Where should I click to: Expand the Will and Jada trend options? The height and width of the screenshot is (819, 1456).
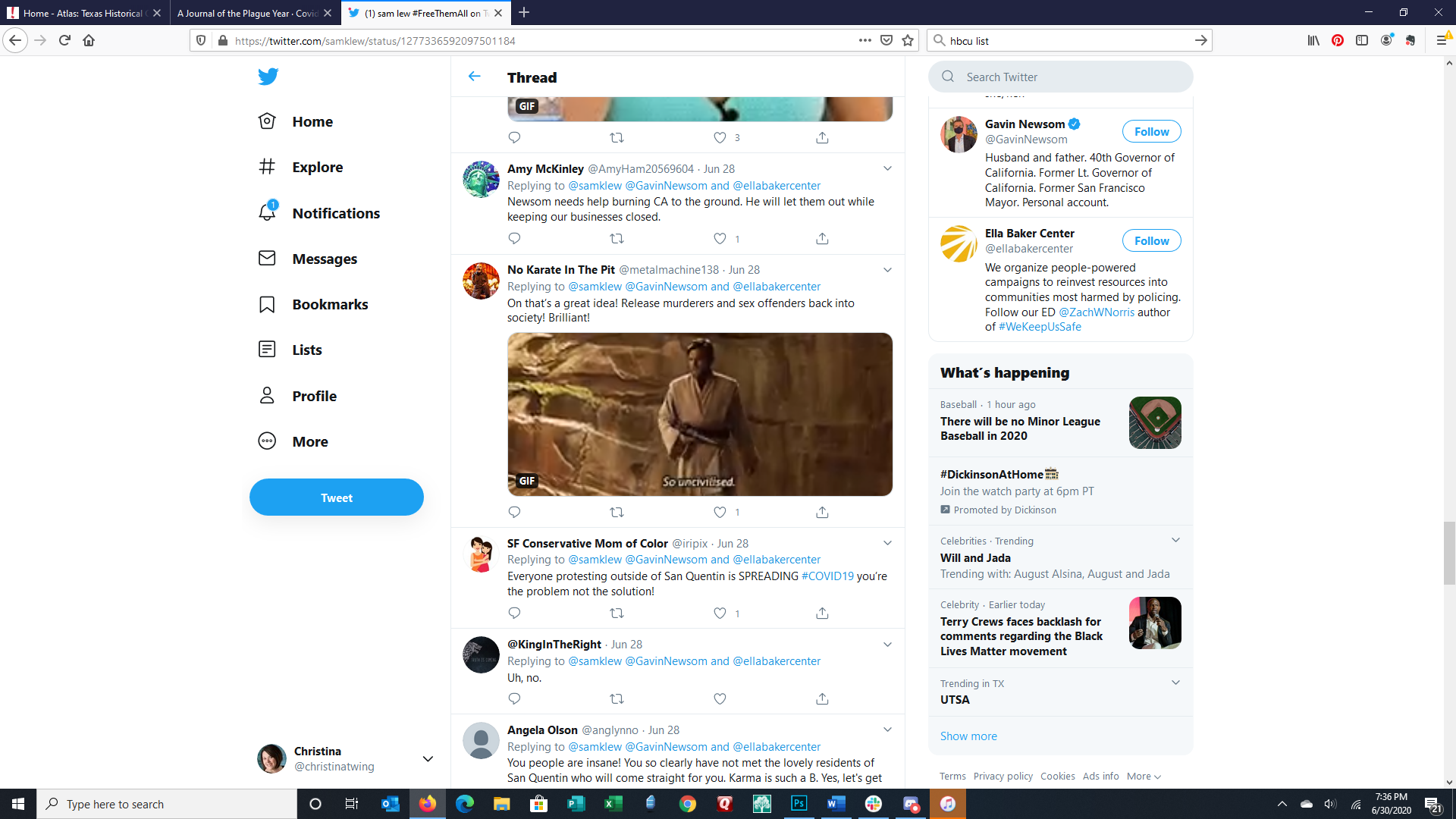point(1175,541)
